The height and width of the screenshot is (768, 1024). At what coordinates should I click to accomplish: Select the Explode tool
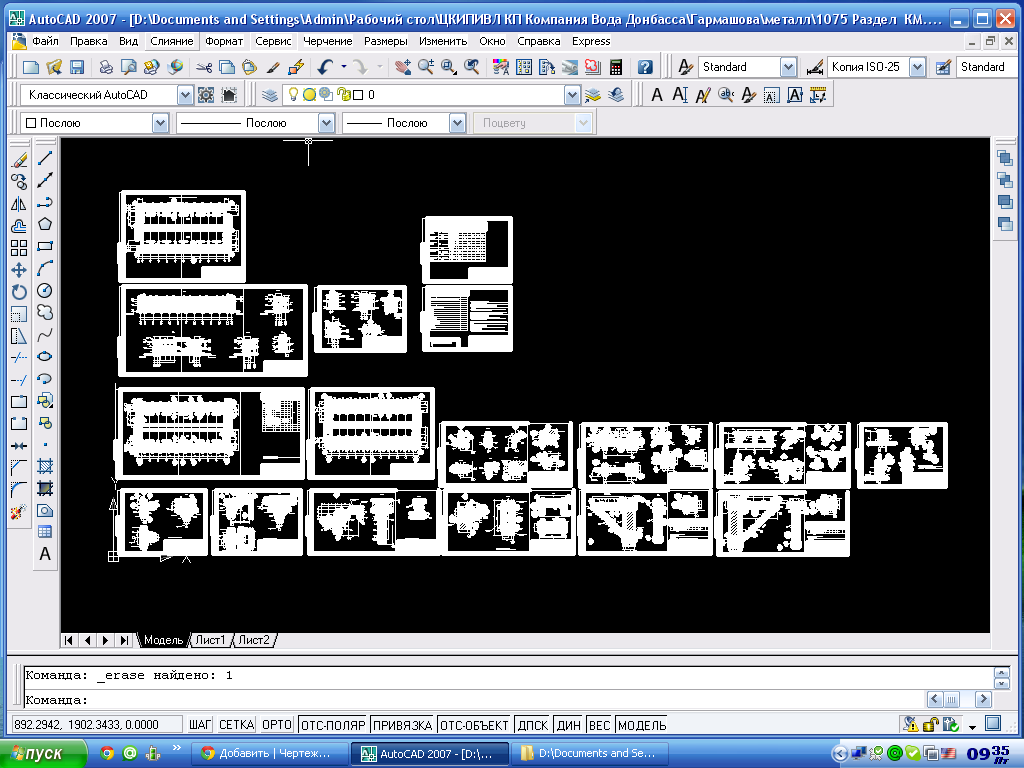19,512
